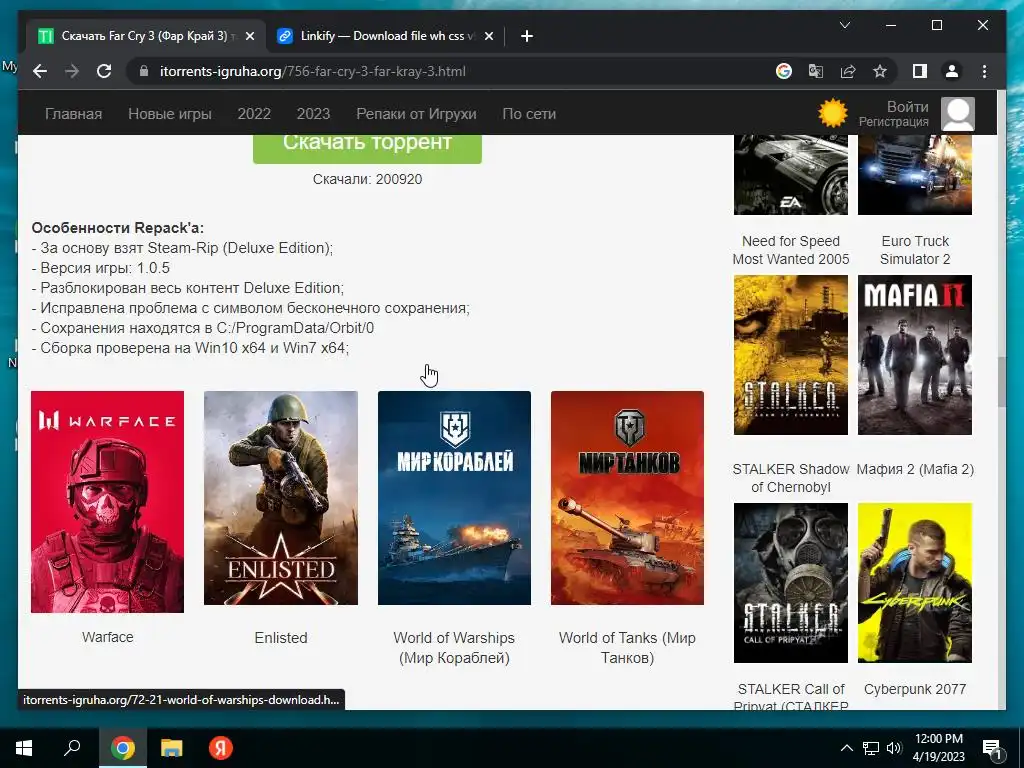Click the padlock site info icon
1024x768 pixels.
[x=144, y=71]
